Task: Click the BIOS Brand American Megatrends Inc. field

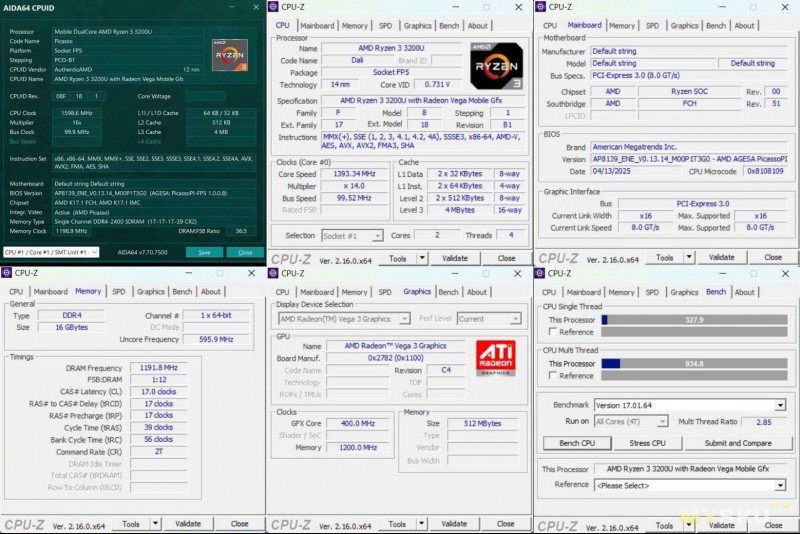Action: click(x=689, y=147)
